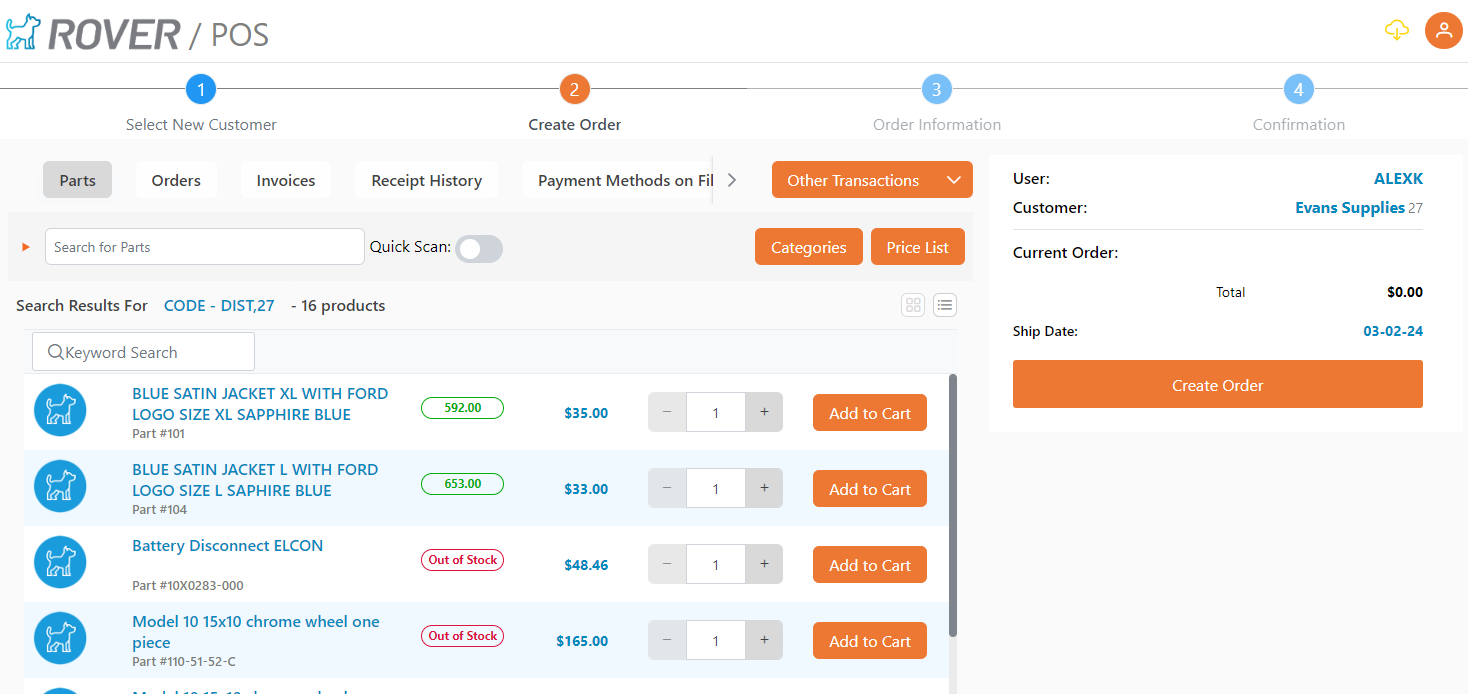
Task: Open the Evans Supplies customer link
Action: pyautogui.click(x=1349, y=208)
